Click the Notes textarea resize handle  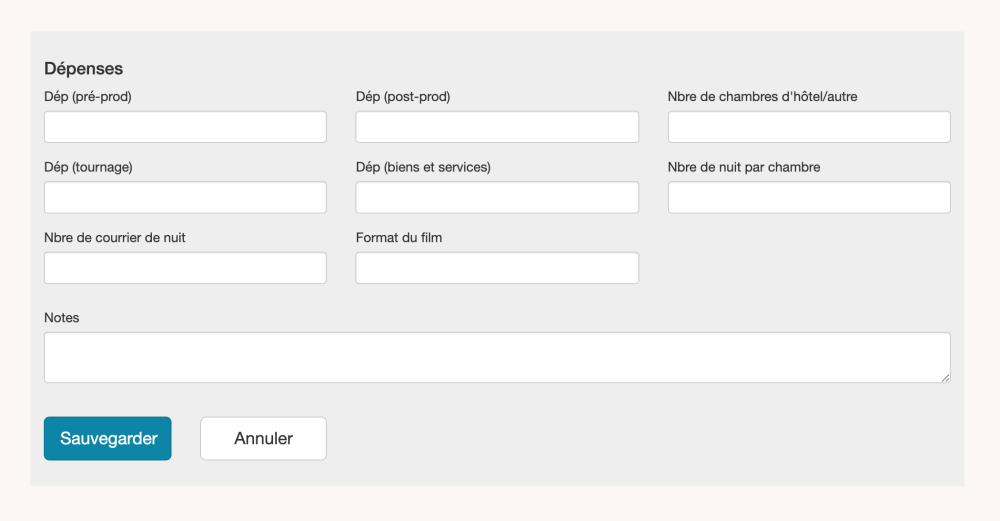[x=945, y=377]
